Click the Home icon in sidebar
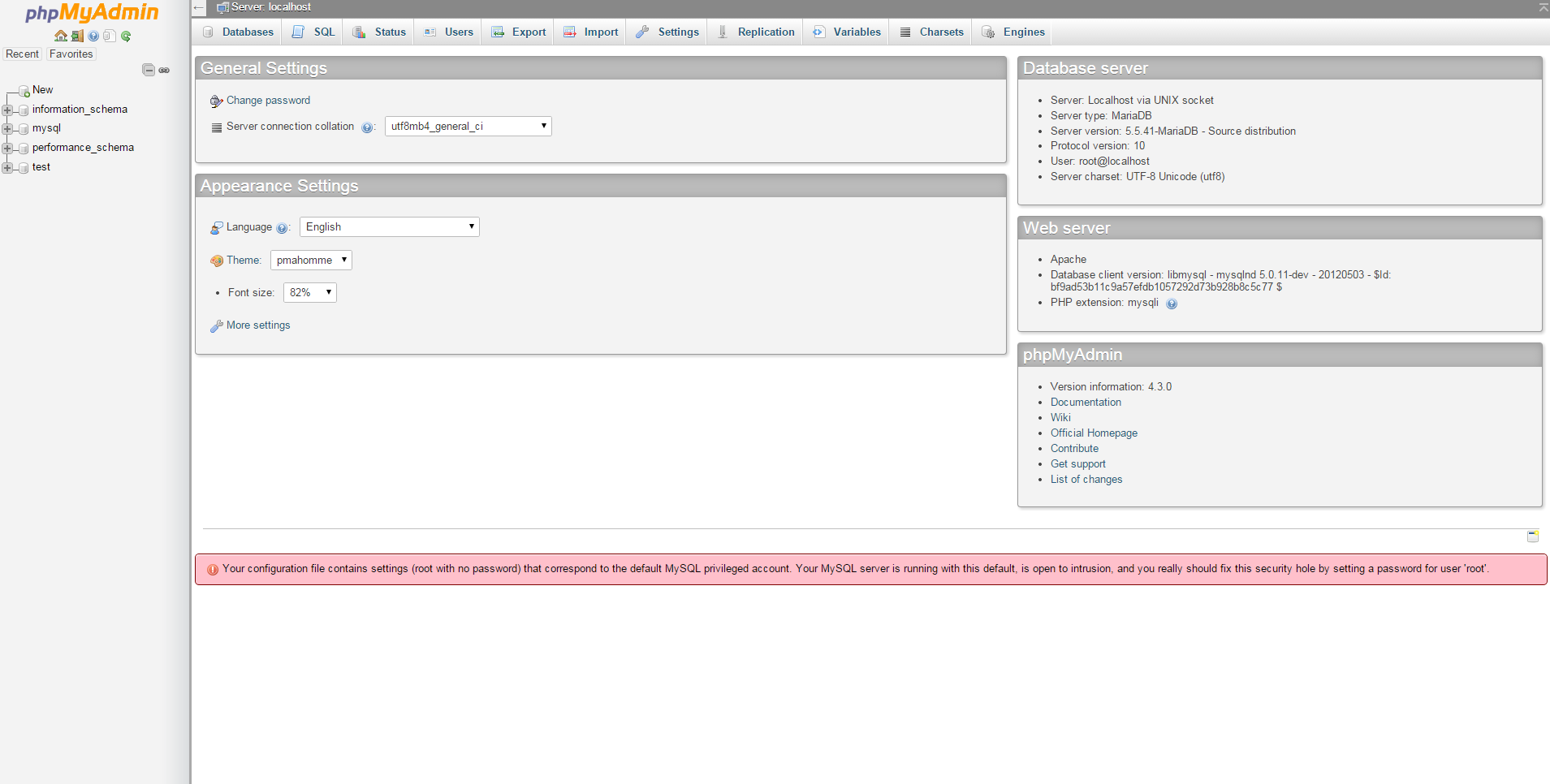 pyautogui.click(x=61, y=36)
